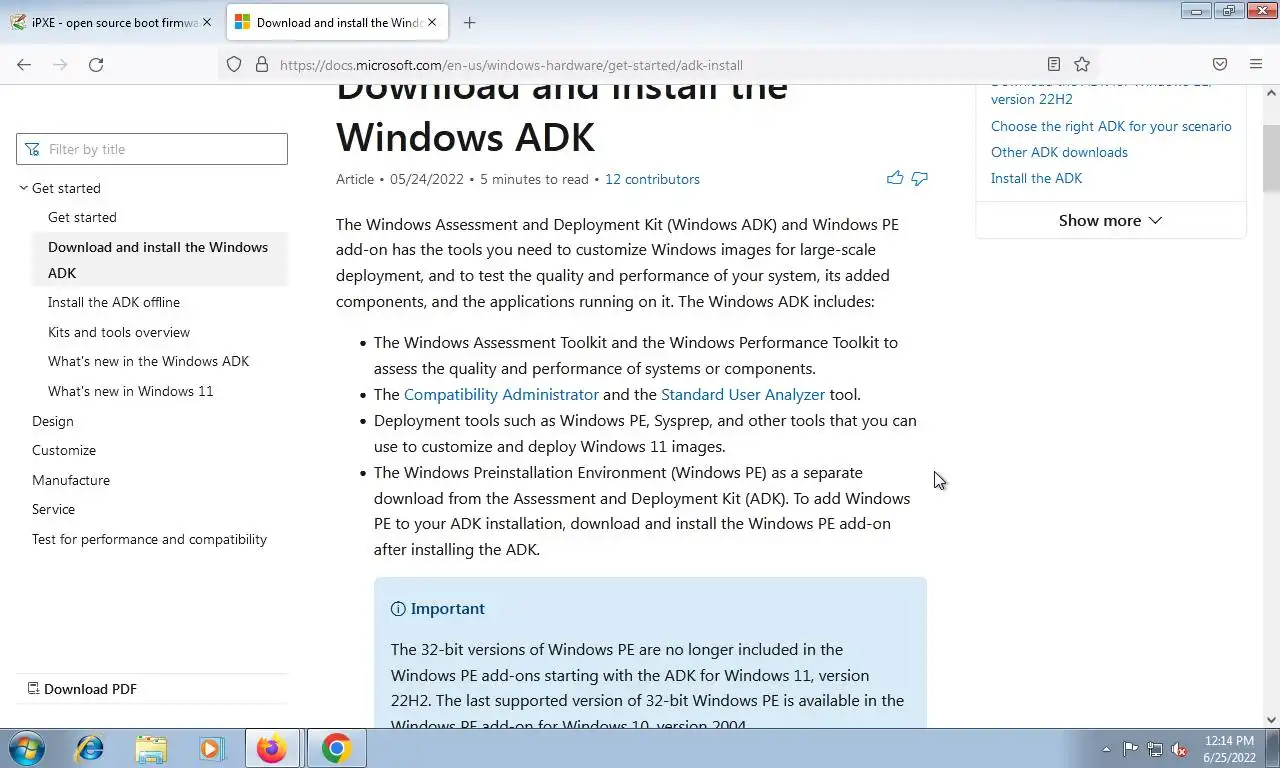Click the muted volume tray icon

(x=1179, y=749)
